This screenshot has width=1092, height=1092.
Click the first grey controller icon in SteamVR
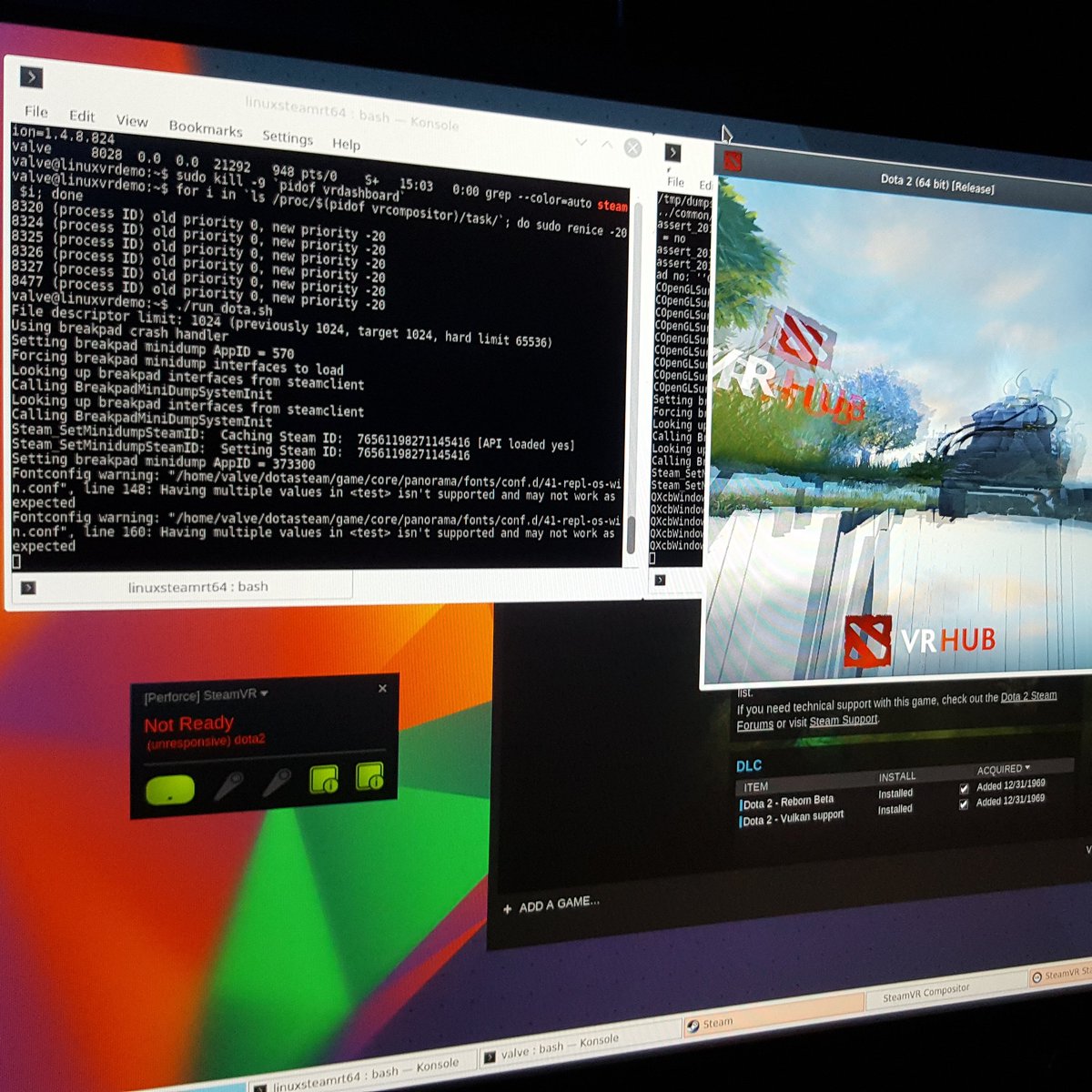tap(227, 784)
